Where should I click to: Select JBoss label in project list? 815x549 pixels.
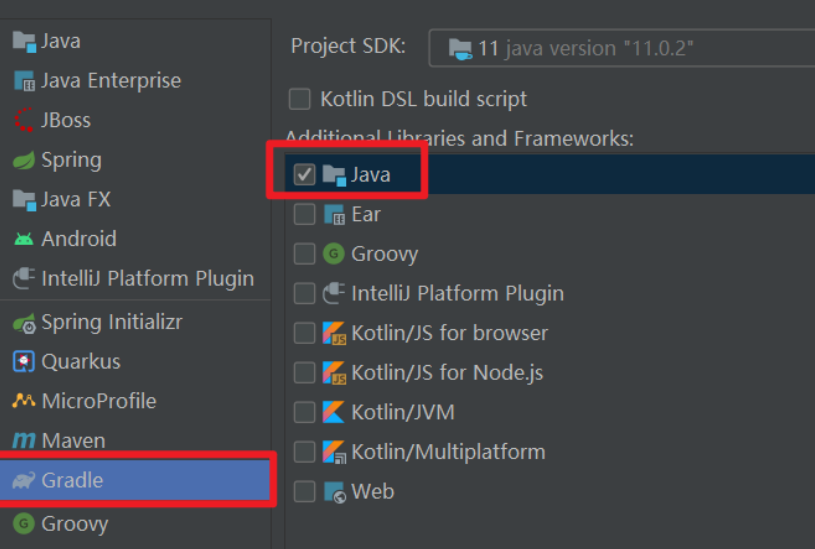coord(66,120)
